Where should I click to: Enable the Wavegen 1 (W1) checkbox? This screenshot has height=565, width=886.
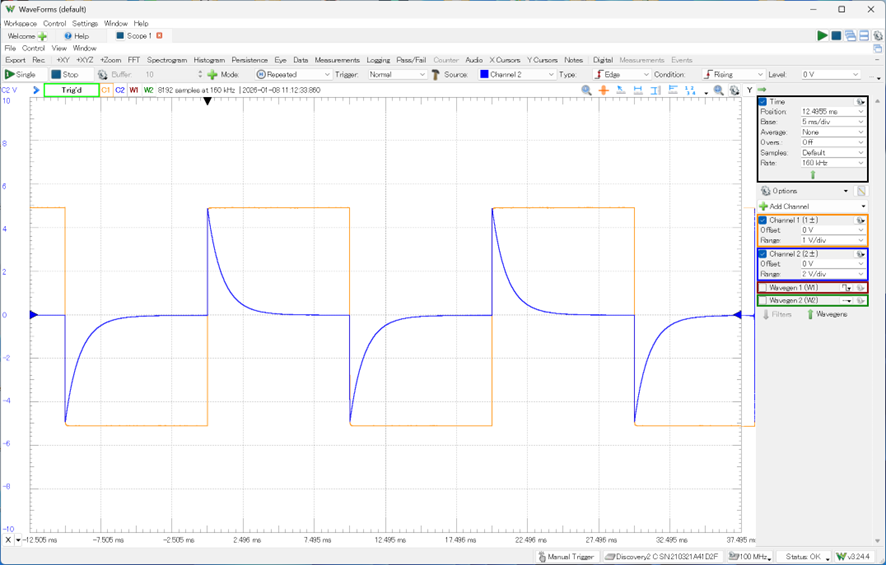click(x=763, y=288)
